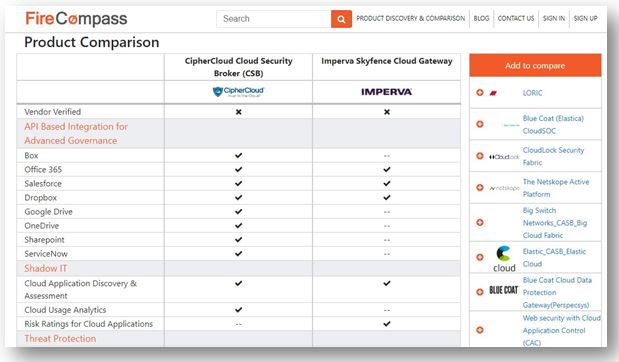619x362 pixels.
Task: Click plus icon beside Elastic_CASB_Elastic Cloud
Action: (480, 257)
